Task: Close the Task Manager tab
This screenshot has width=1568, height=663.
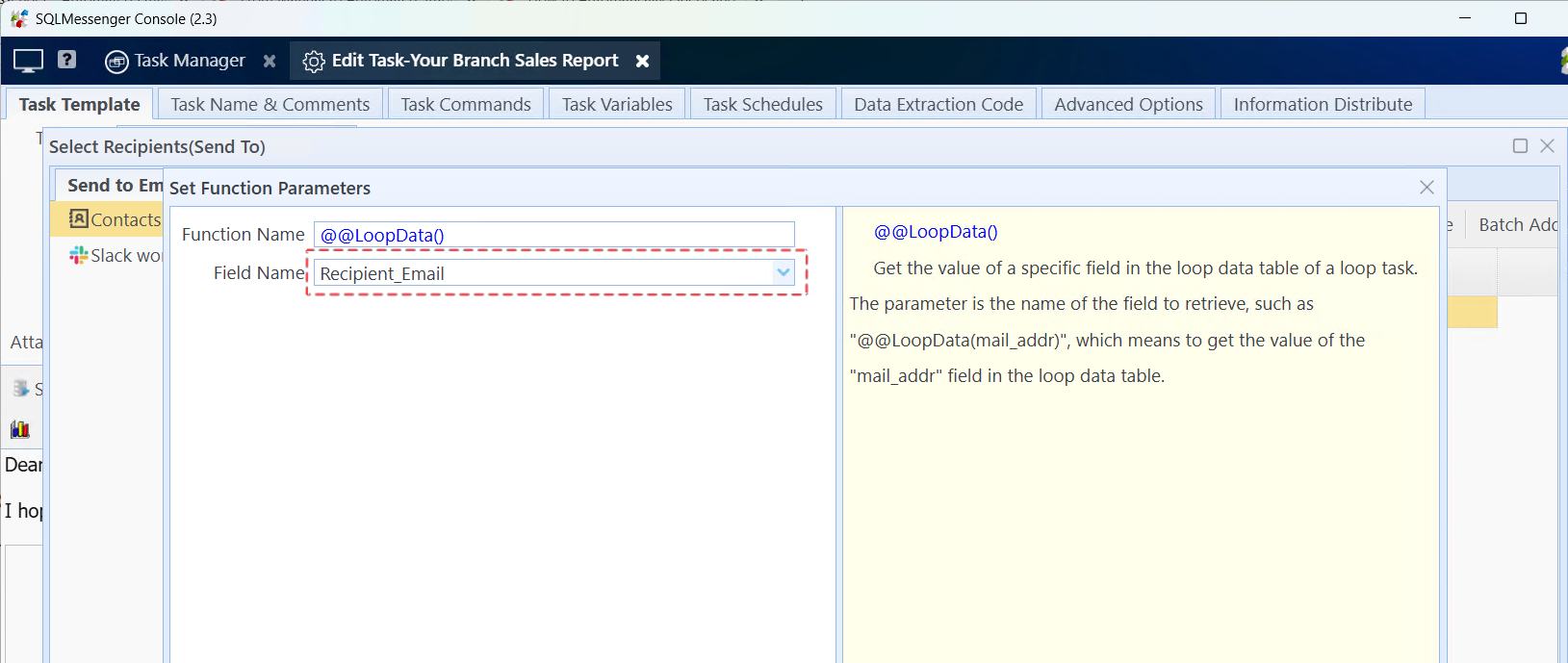Action: pos(270,62)
